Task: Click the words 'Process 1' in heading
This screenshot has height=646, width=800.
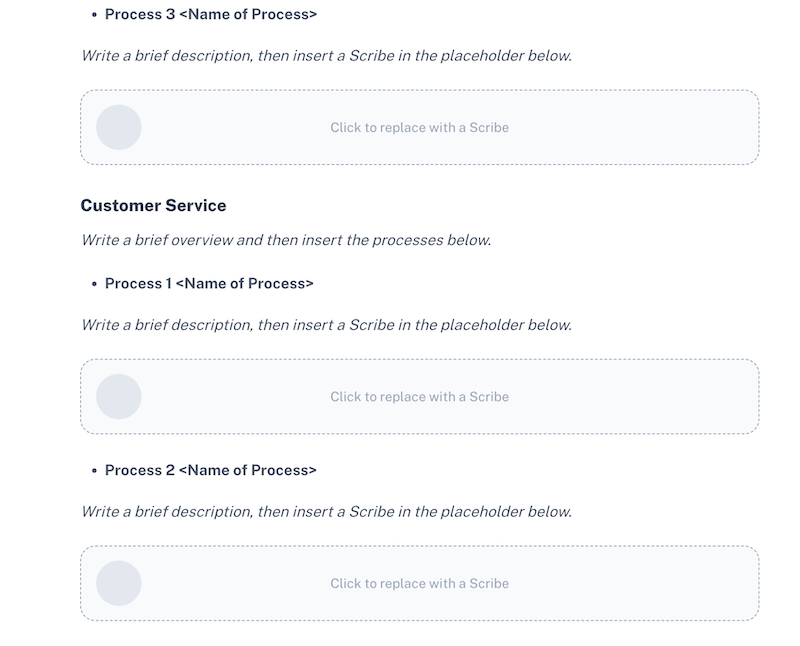Action: coord(138,283)
